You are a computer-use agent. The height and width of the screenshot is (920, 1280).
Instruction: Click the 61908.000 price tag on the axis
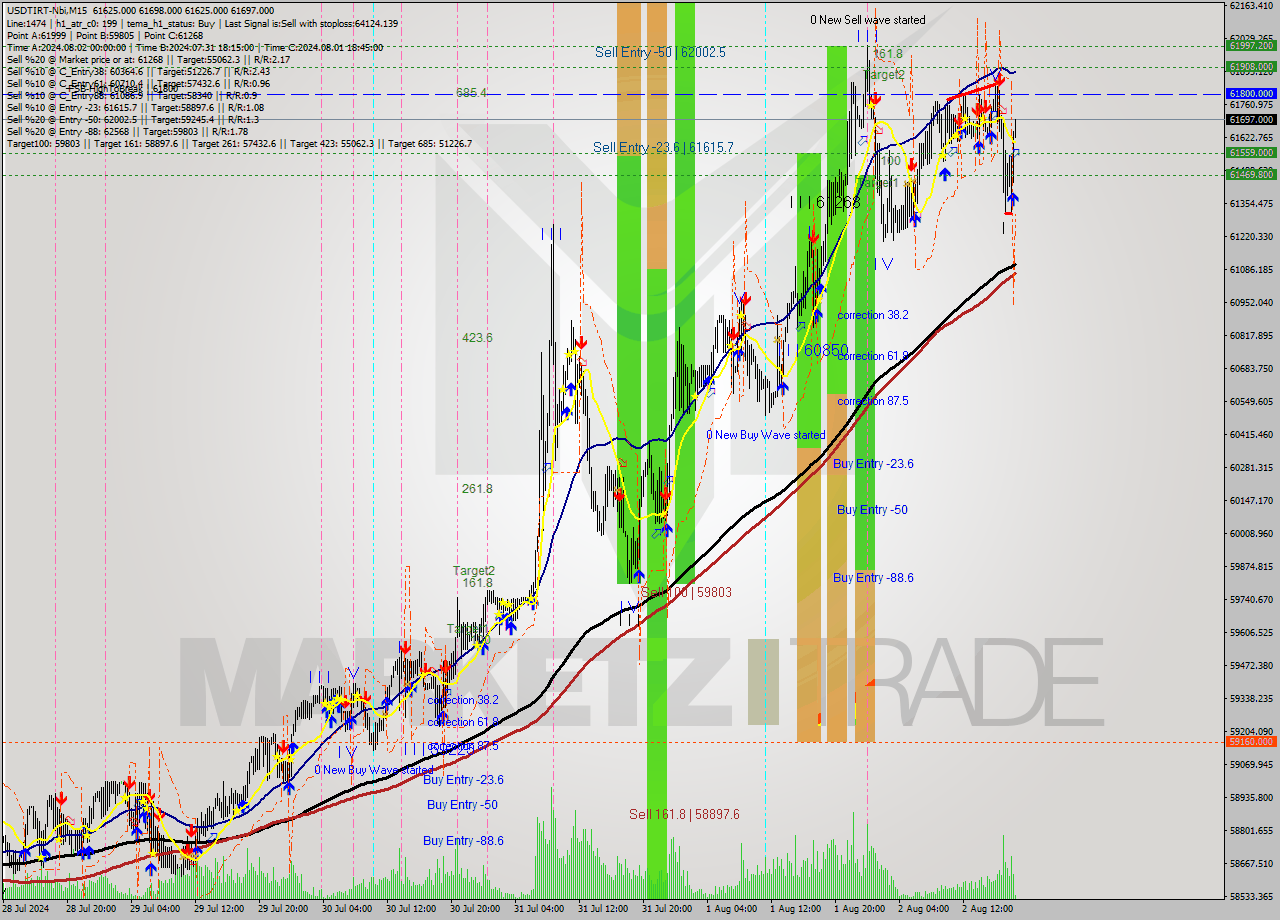click(1251, 67)
